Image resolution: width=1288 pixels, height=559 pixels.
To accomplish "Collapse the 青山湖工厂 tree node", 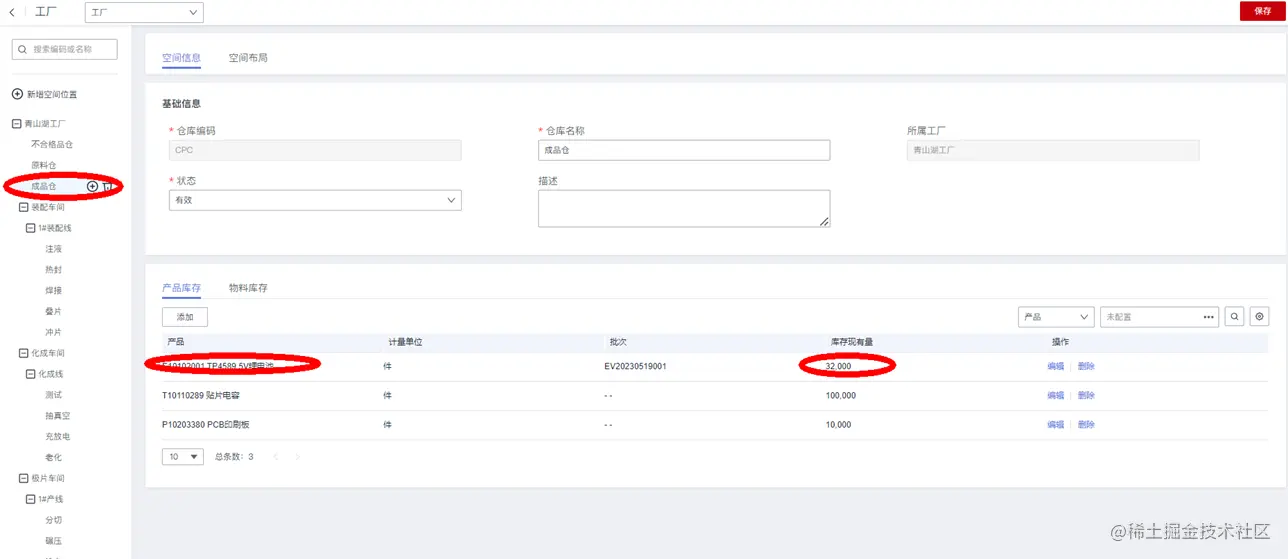I will pyautogui.click(x=16, y=123).
